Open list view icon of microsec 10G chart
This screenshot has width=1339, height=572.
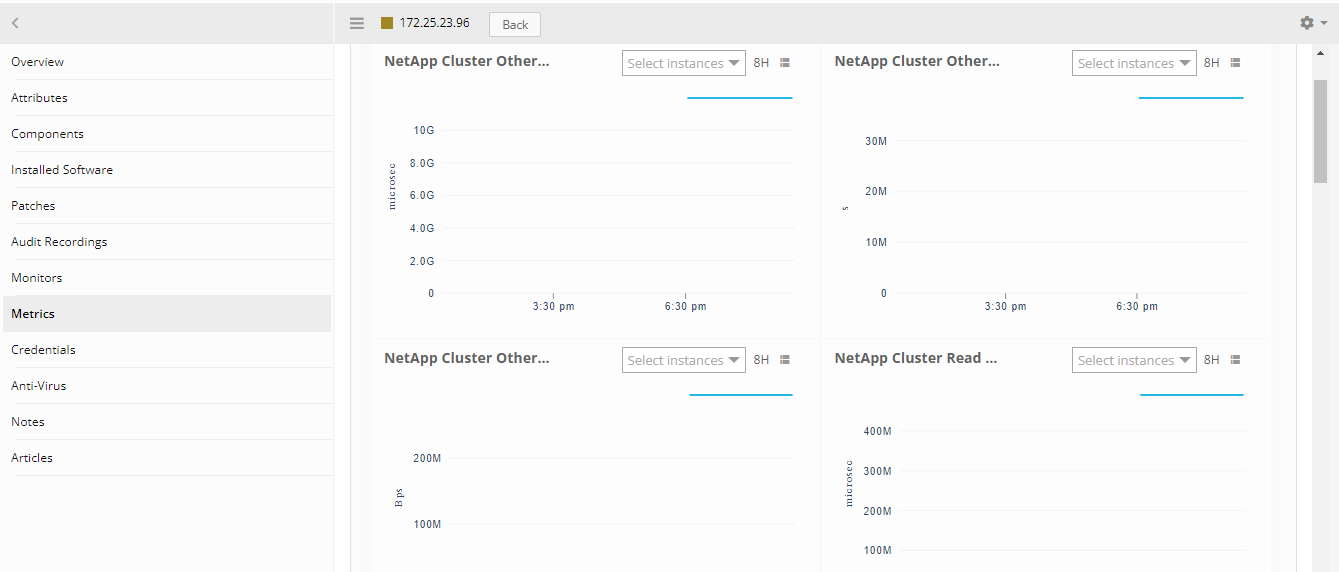[785, 63]
